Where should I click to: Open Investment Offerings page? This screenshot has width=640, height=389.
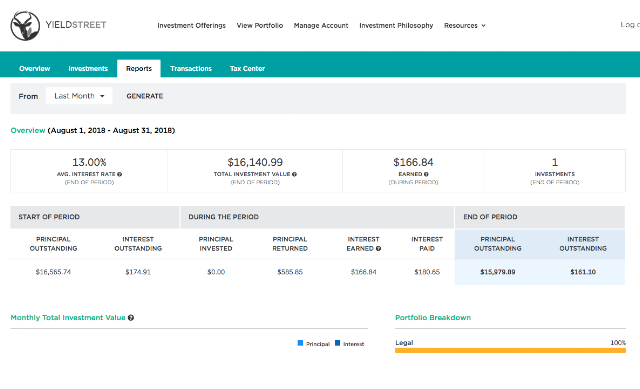point(191,25)
